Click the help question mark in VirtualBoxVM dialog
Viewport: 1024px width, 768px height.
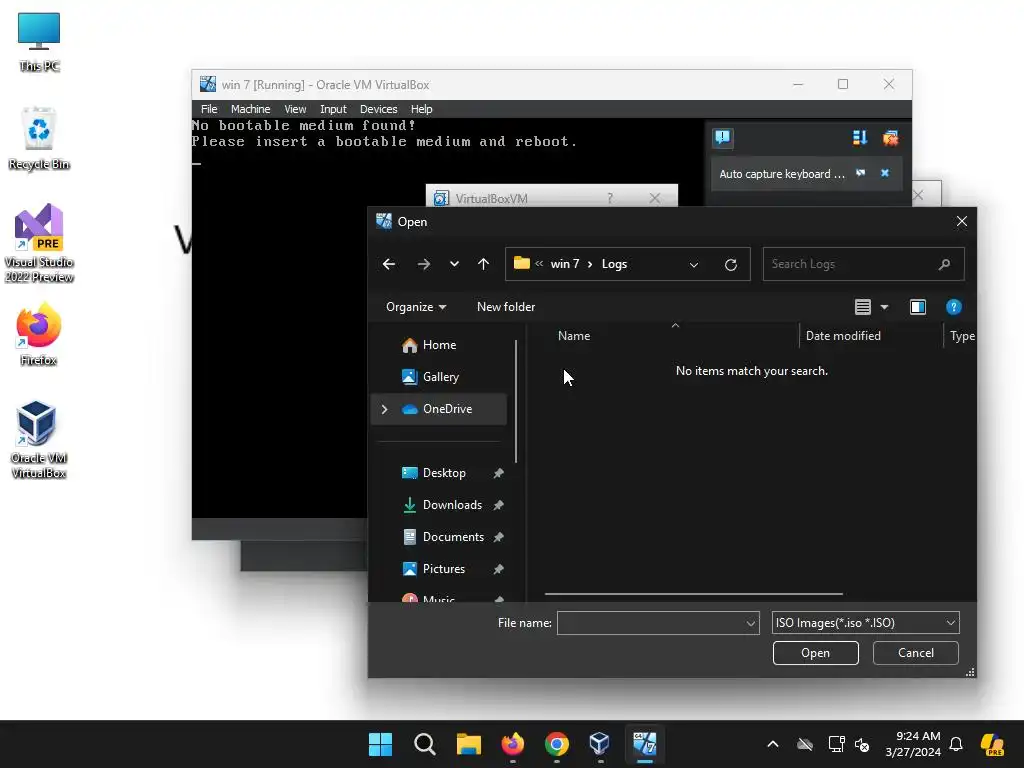[610, 198]
